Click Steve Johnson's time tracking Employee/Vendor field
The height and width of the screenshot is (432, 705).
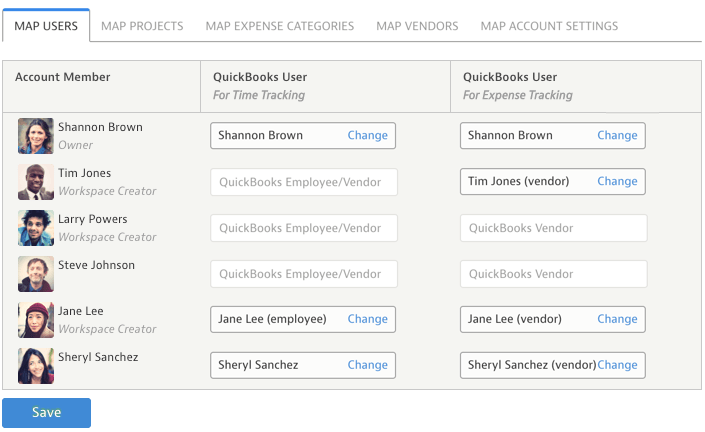303,274
